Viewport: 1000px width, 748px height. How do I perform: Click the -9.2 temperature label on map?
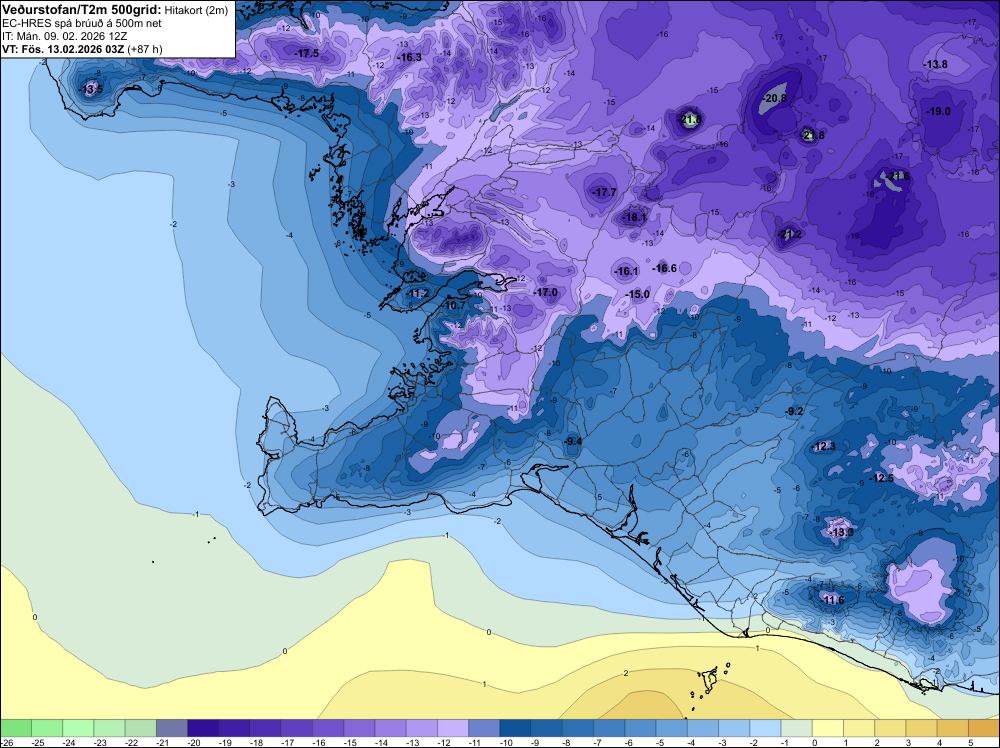point(794,412)
